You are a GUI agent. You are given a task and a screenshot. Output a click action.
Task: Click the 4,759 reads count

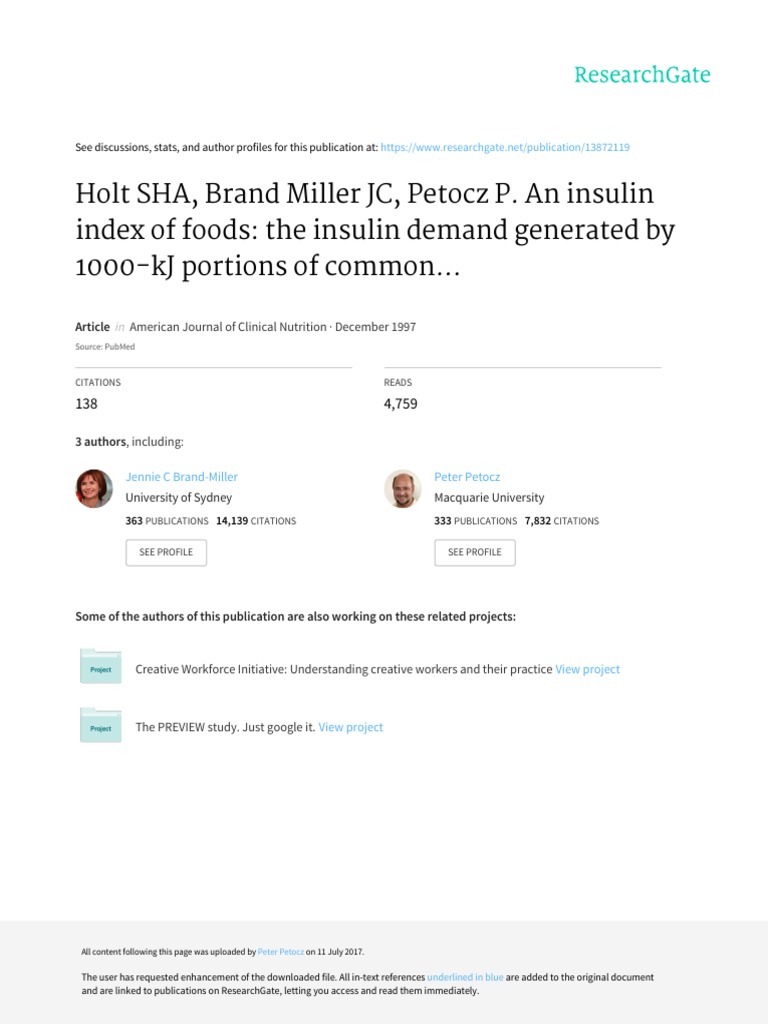[x=400, y=404]
